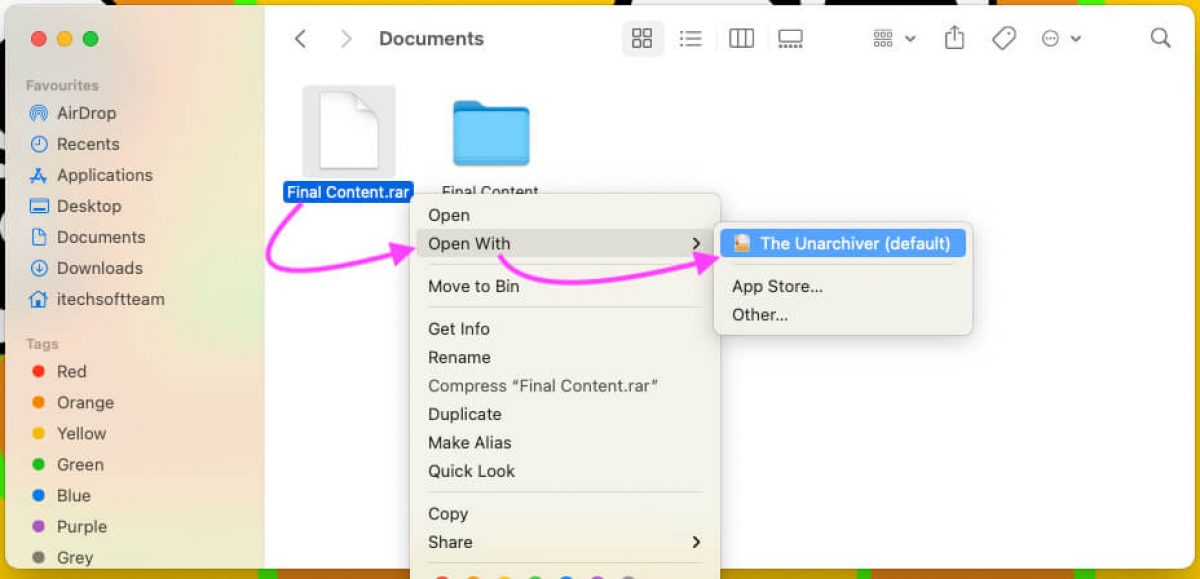
Task: Switch to gallery view
Action: (790, 39)
